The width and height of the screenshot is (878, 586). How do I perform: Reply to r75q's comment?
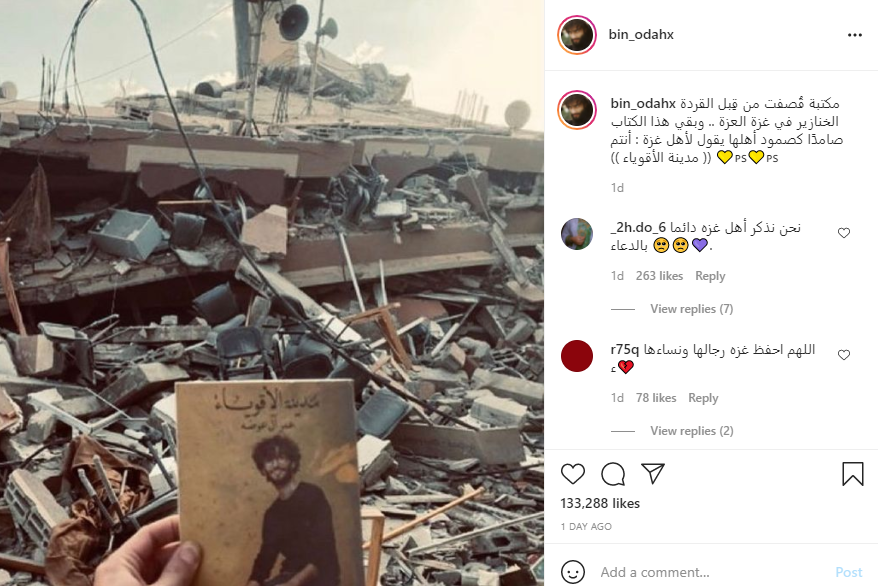click(703, 398)
